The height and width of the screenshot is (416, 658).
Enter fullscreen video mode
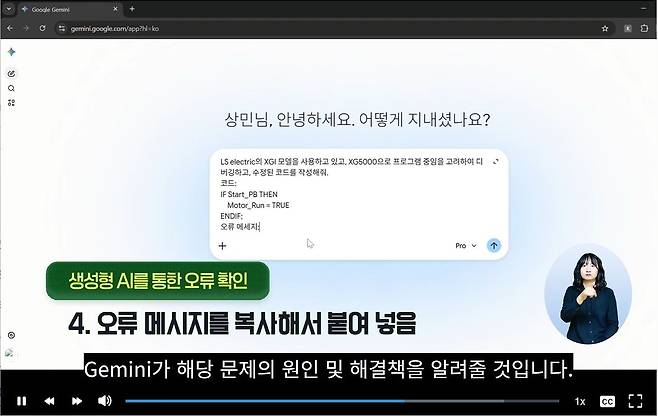[635, 401]
